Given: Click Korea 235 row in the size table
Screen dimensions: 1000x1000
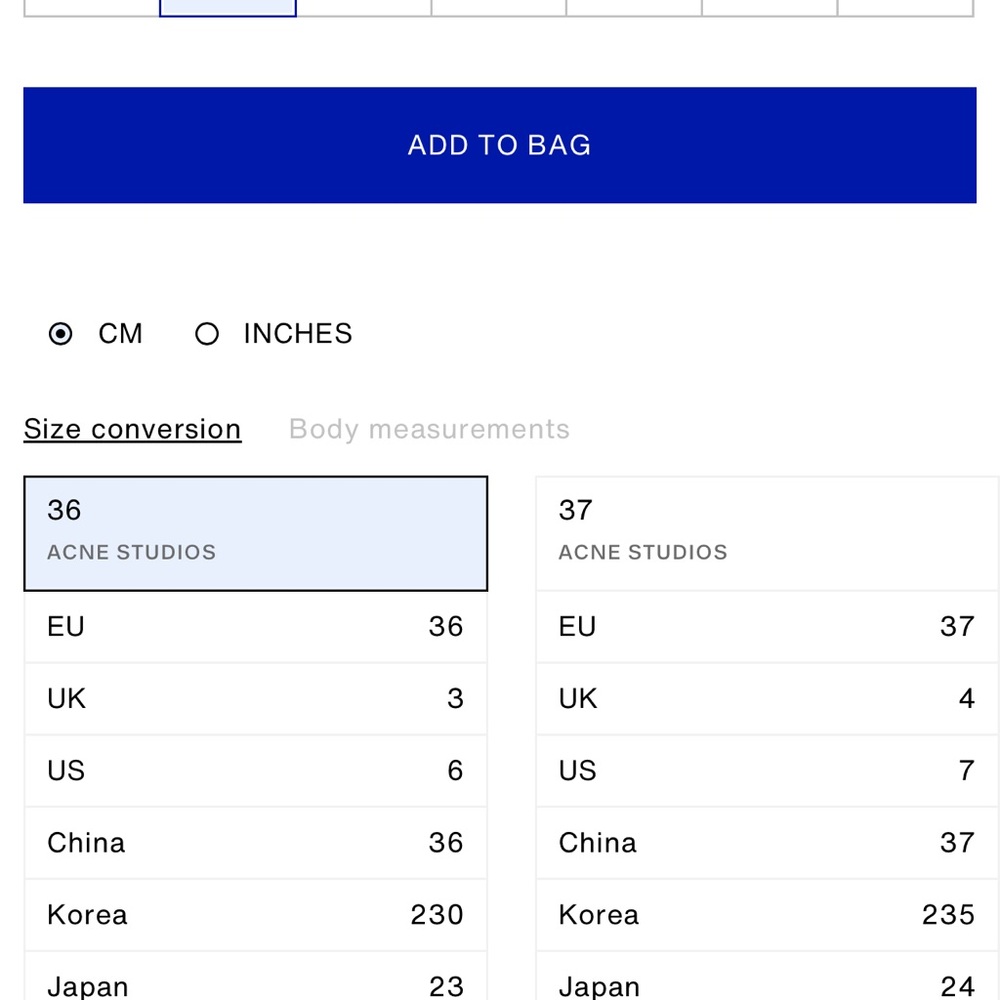Looking at the screenshot, I should tap(767, 915).
